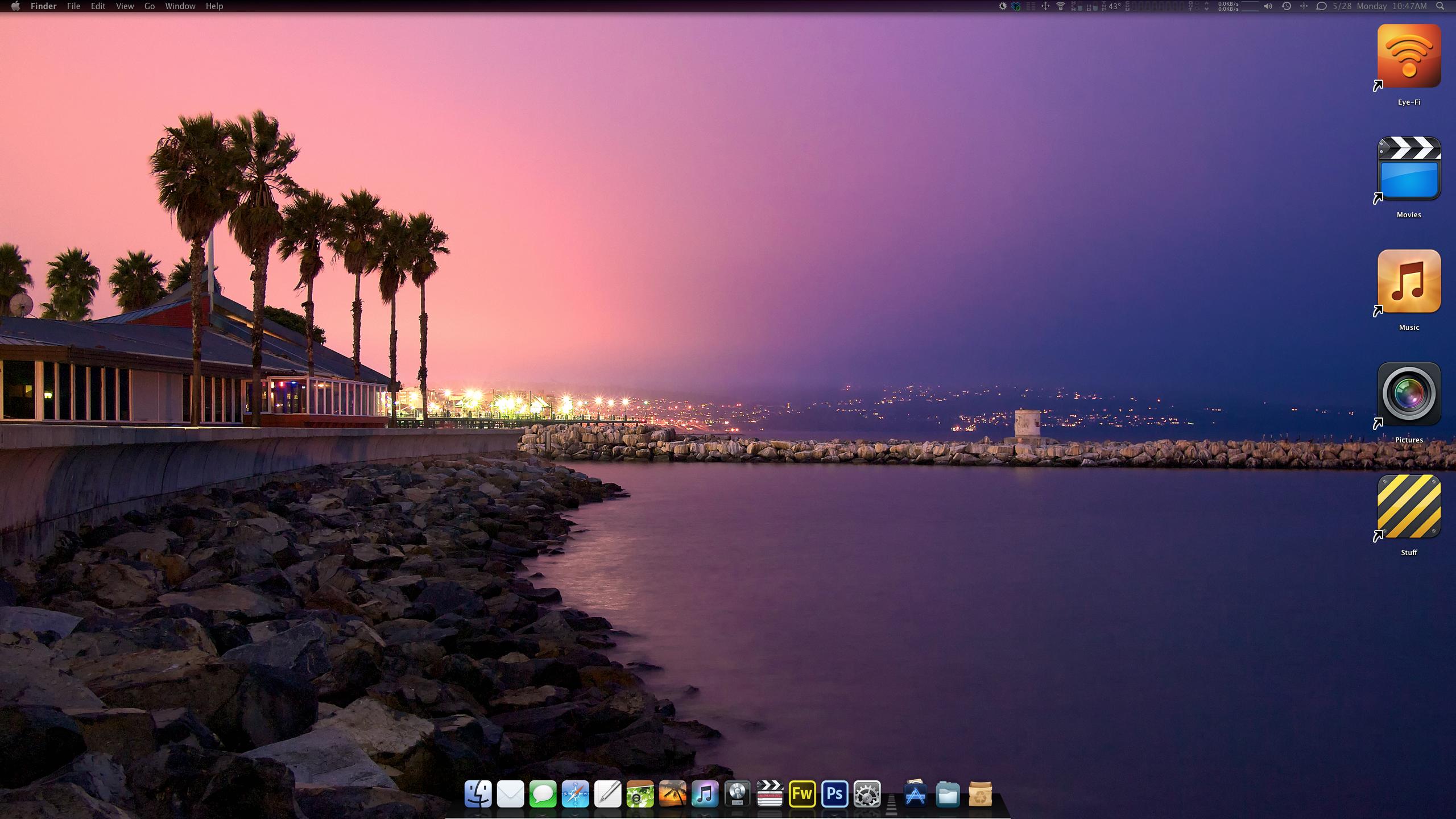
Task: Launch Logic Pro from the Dock
Action: [x=737, y=794]
